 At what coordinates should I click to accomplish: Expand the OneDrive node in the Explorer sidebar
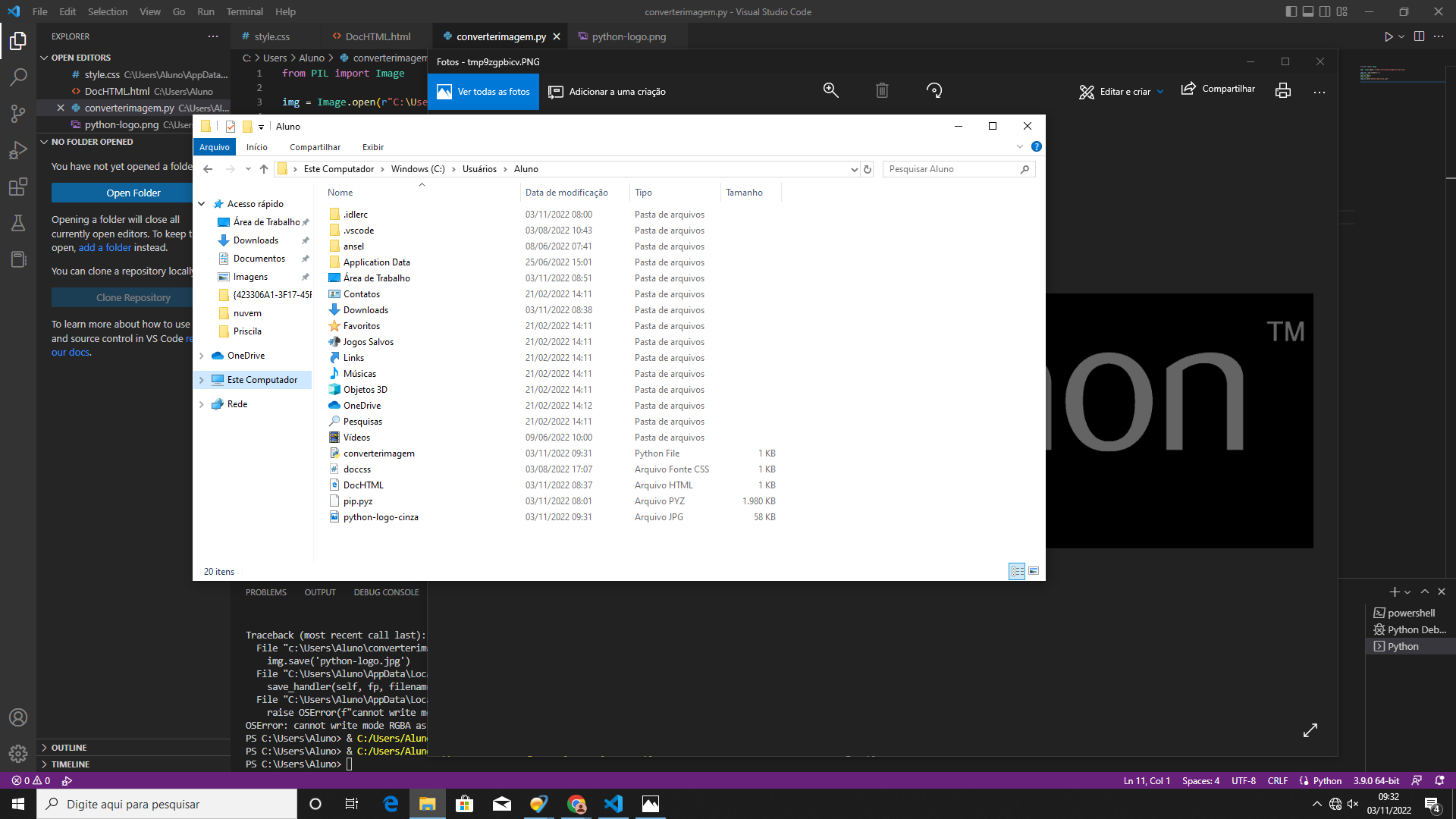(201, 355)
